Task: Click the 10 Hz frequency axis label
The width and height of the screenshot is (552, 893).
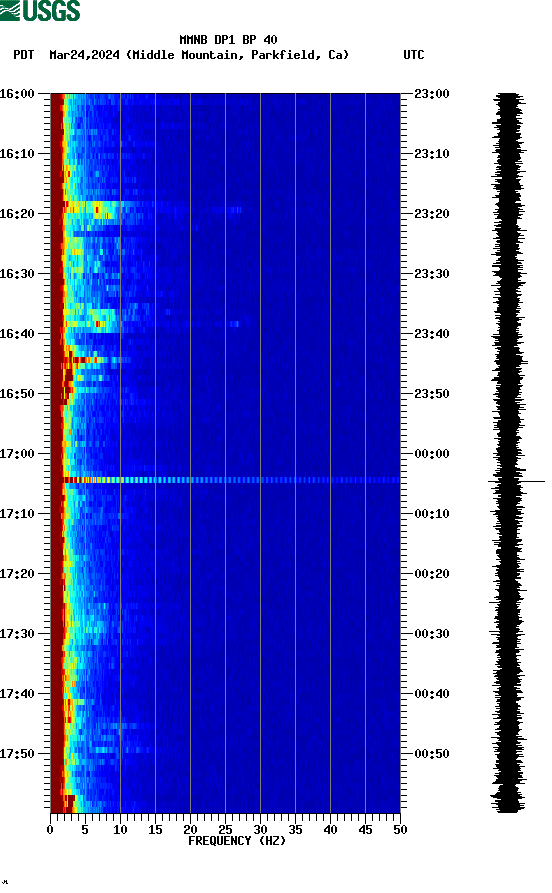Action: pos(120,830)
